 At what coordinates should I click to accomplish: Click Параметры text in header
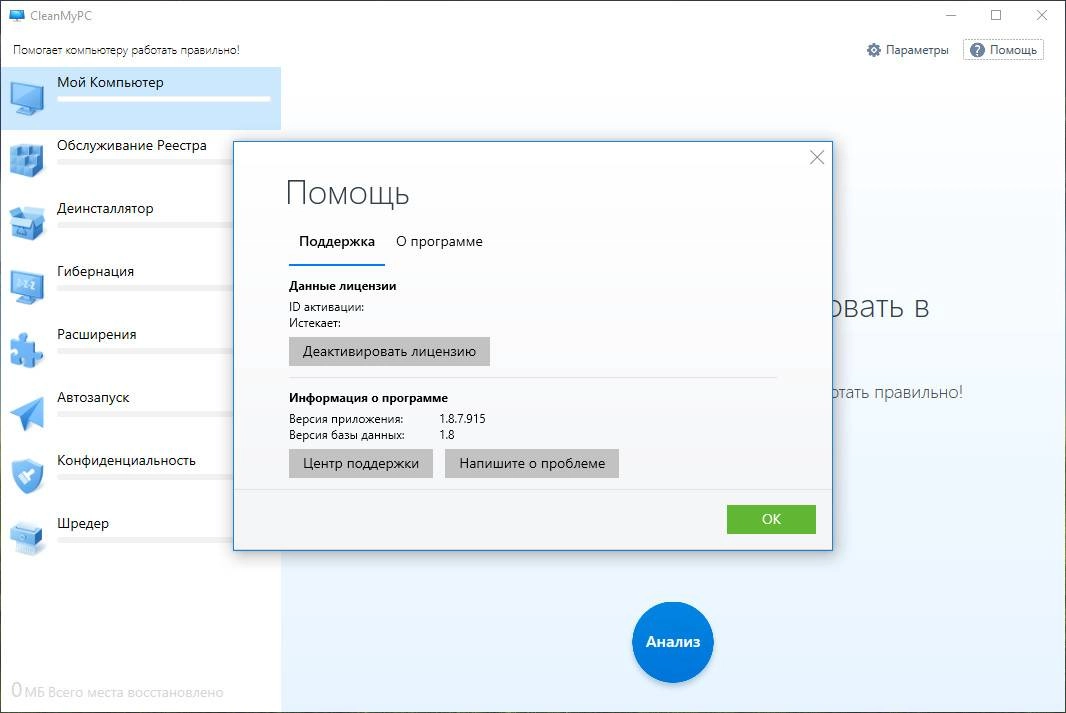[x=917, y=50]
